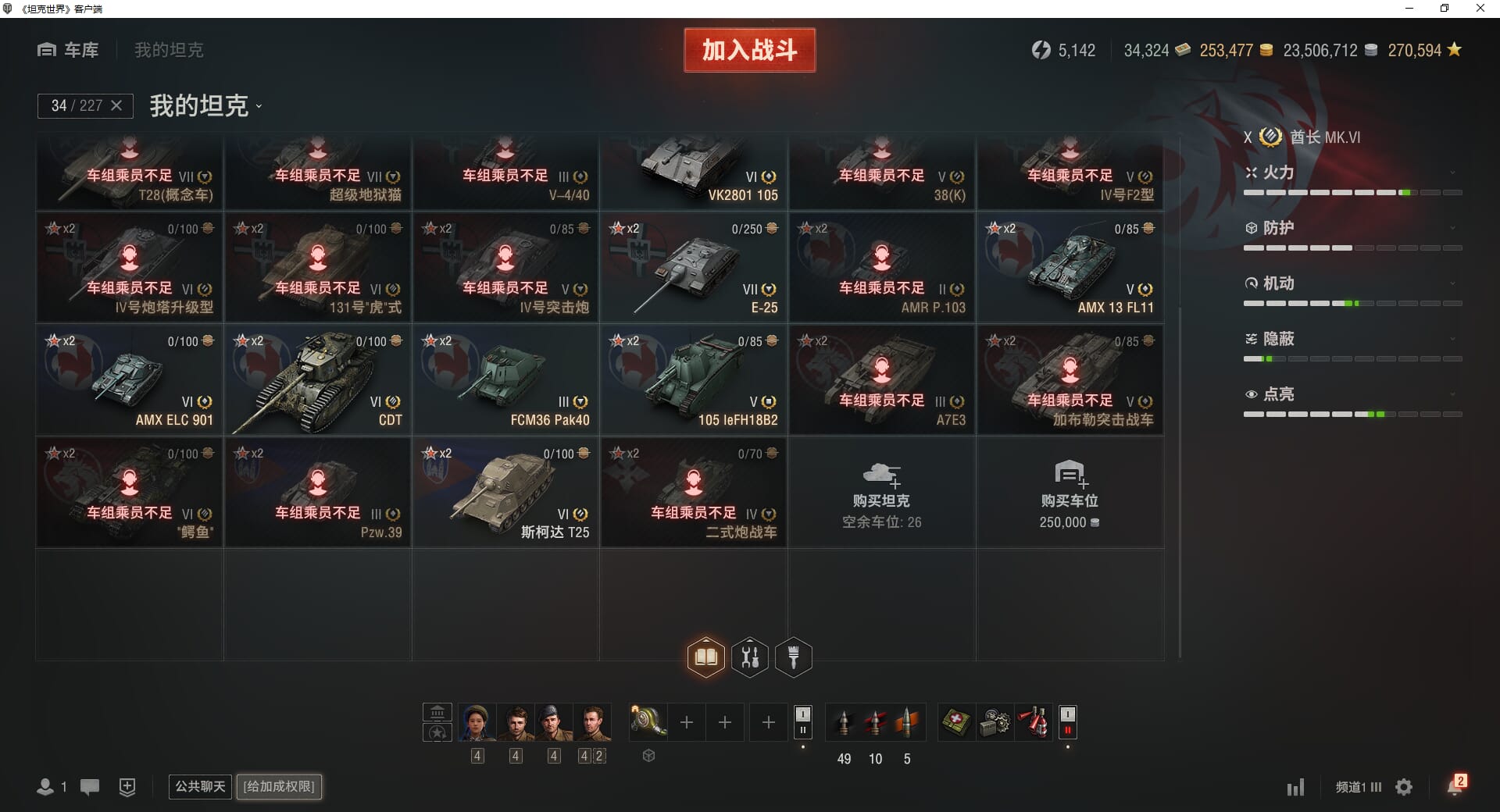Select the E-25 tank tile
1500x812 pixels.
point(694,267)
